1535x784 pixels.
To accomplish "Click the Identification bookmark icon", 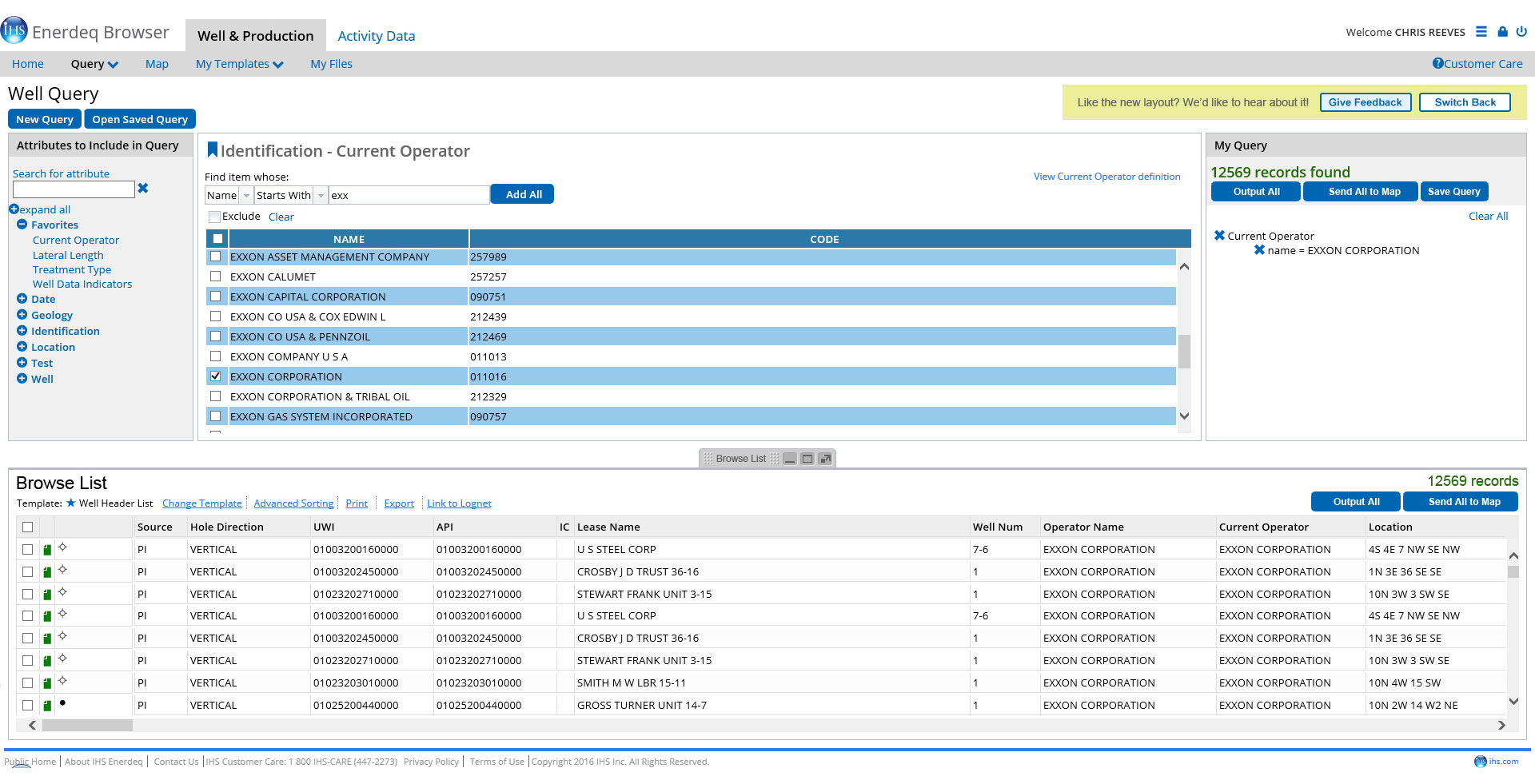I will point(212,149).
